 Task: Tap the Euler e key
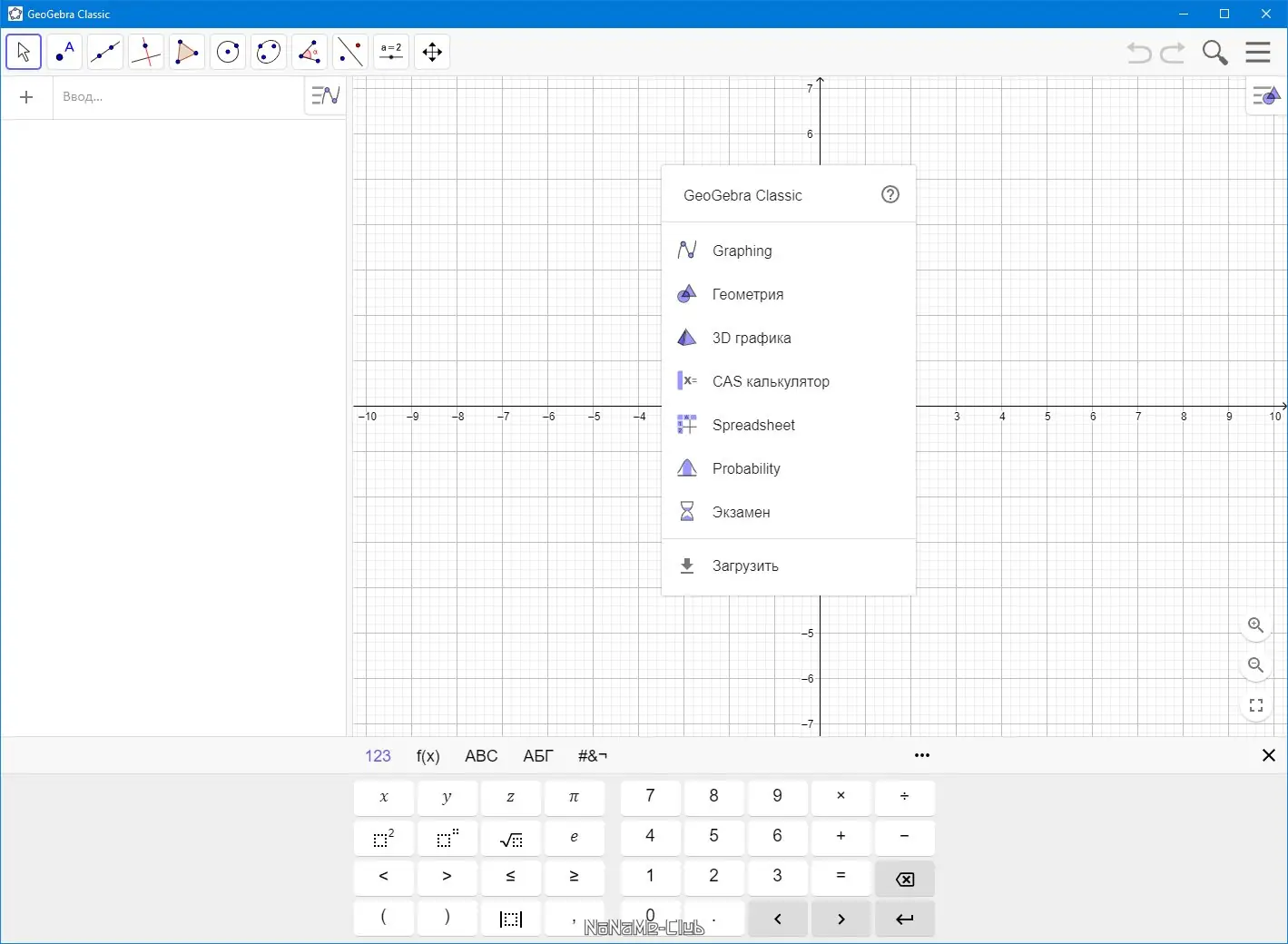(x=575, y=838)
